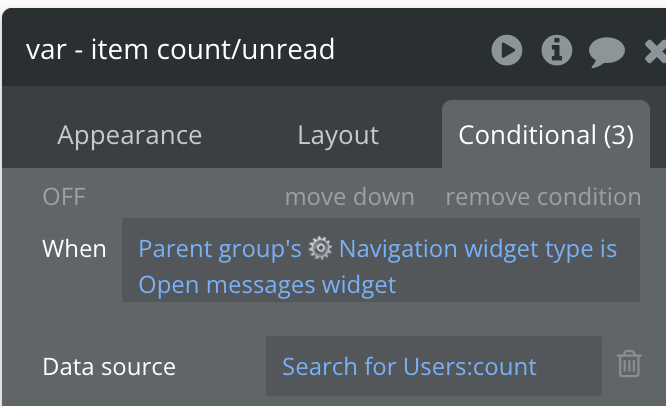The image size is (666, 406).
Task: Open the comment bubble icon
Action: point(606,50)
